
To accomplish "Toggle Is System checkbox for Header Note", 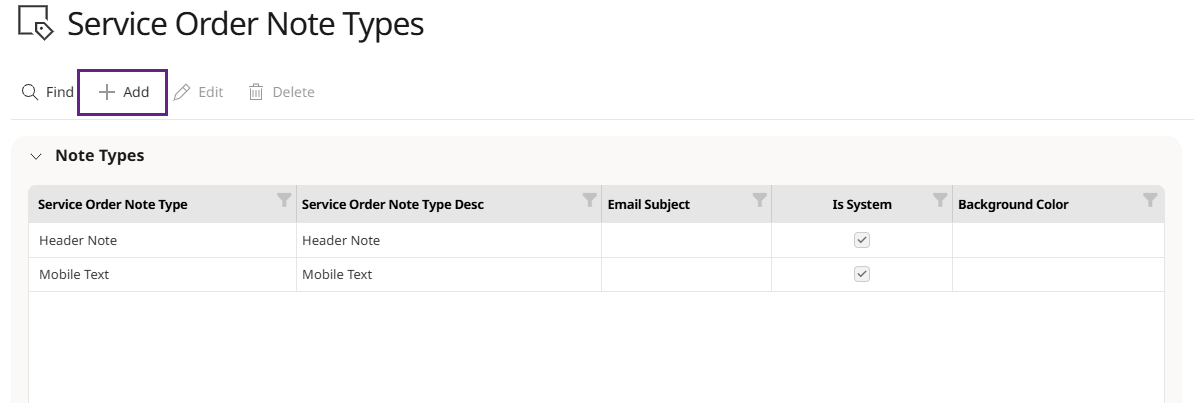I will pyautogui.click(x=861, y=240).
